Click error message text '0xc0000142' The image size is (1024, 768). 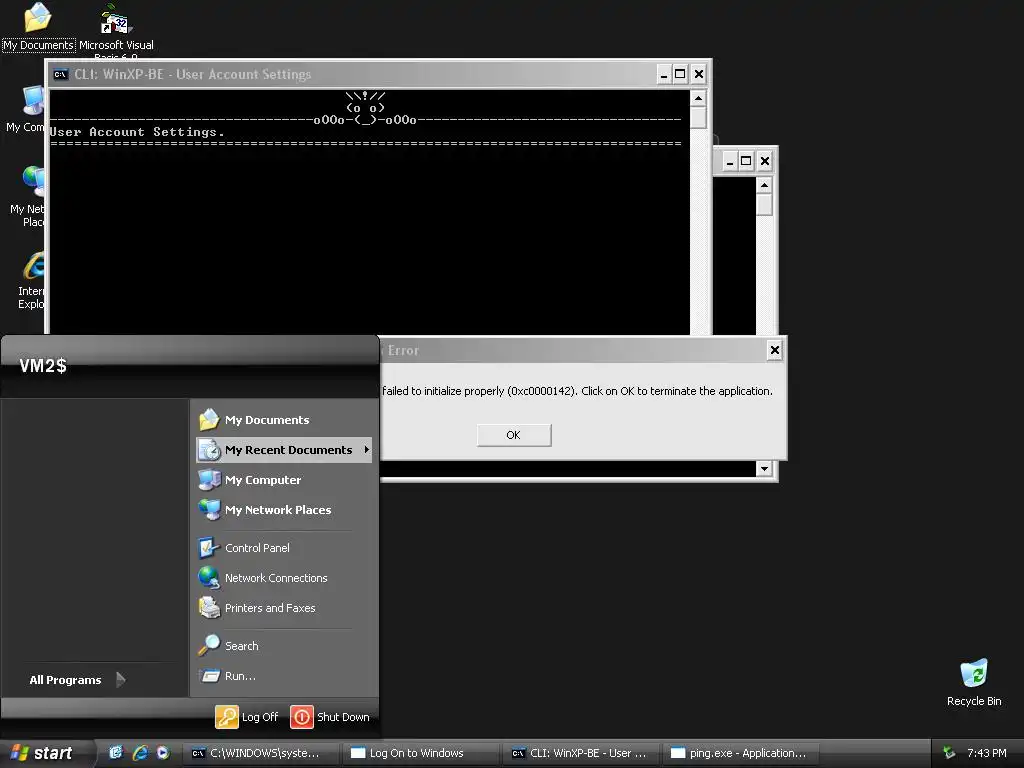542,391
